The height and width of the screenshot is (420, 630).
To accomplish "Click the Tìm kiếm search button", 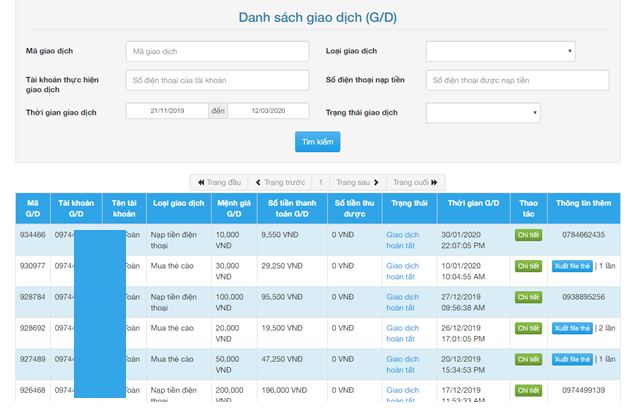I will tap(317, 142).
